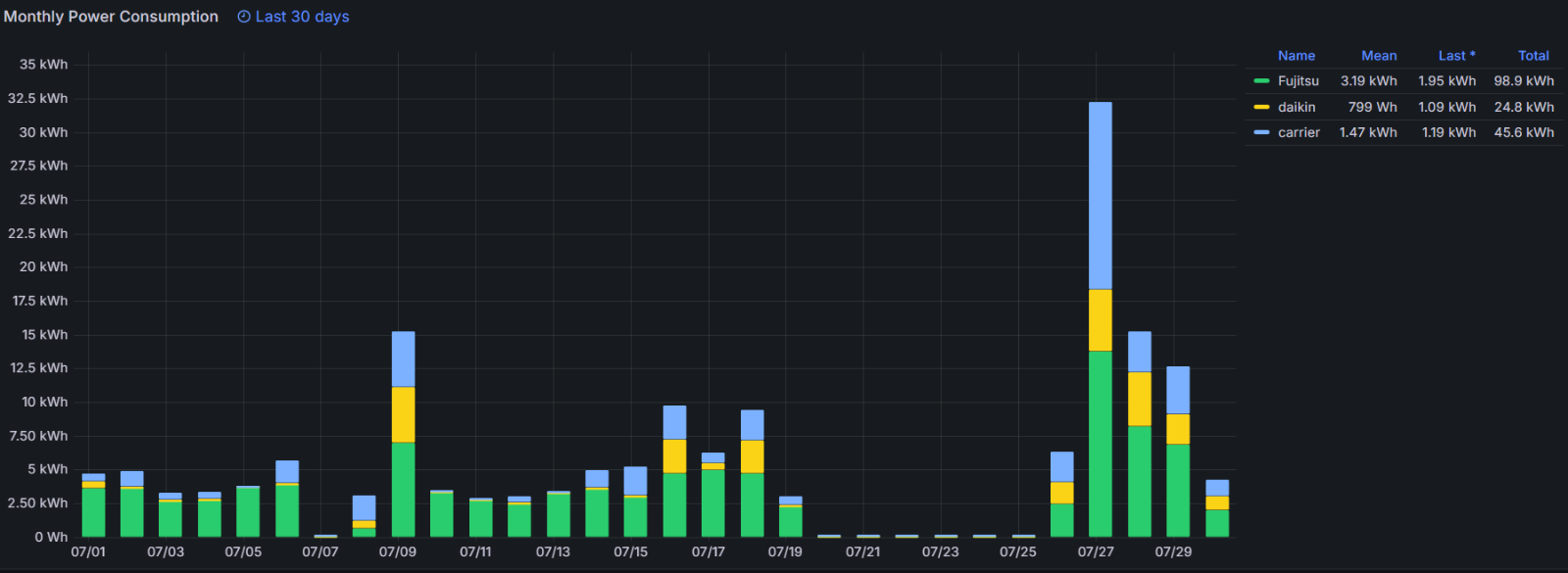This screenshot has width=1568, height=573.
Task: Click the 07/13 x-axis date label
Action: [553, 552]
